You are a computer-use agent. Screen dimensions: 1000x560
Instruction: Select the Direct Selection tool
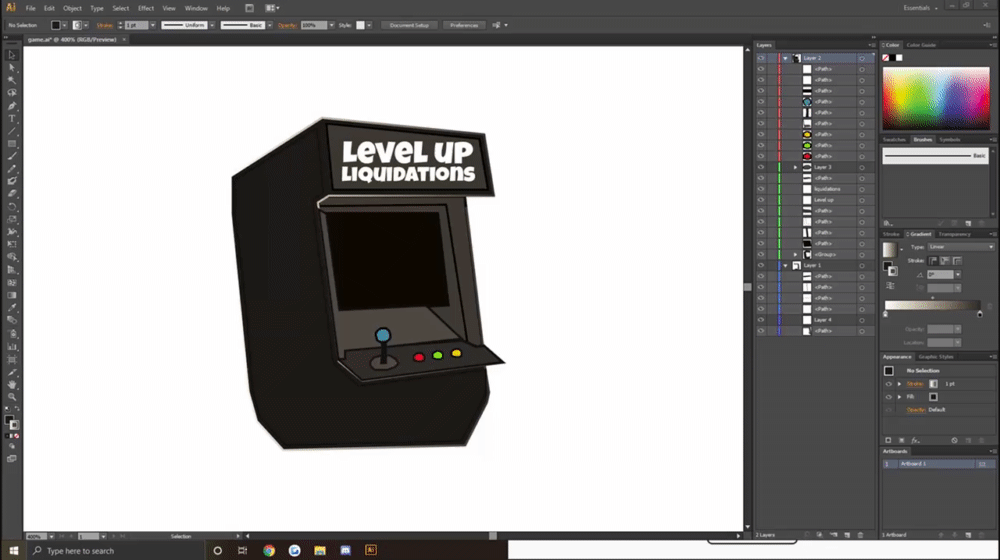point(11,68)
